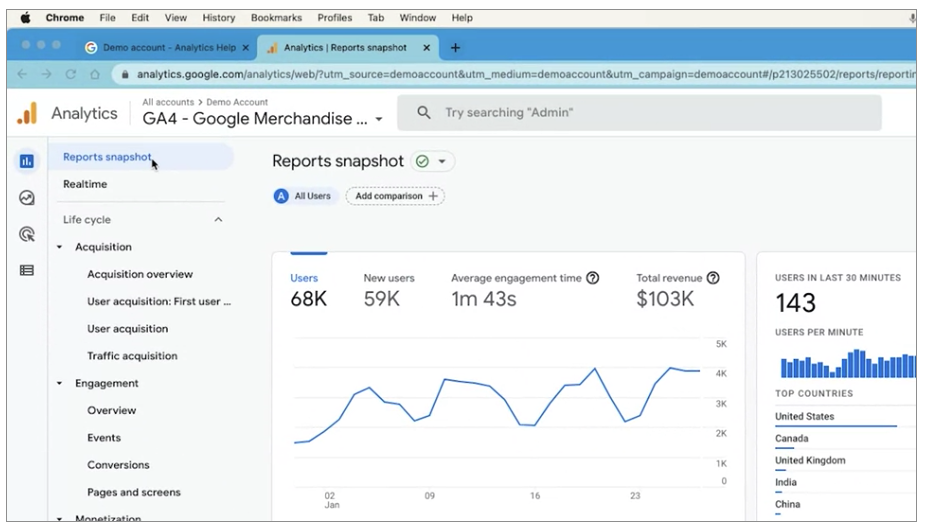The width and height of the screenshot is (930, 528).
Task: Open the Events report
Action: 104,438
